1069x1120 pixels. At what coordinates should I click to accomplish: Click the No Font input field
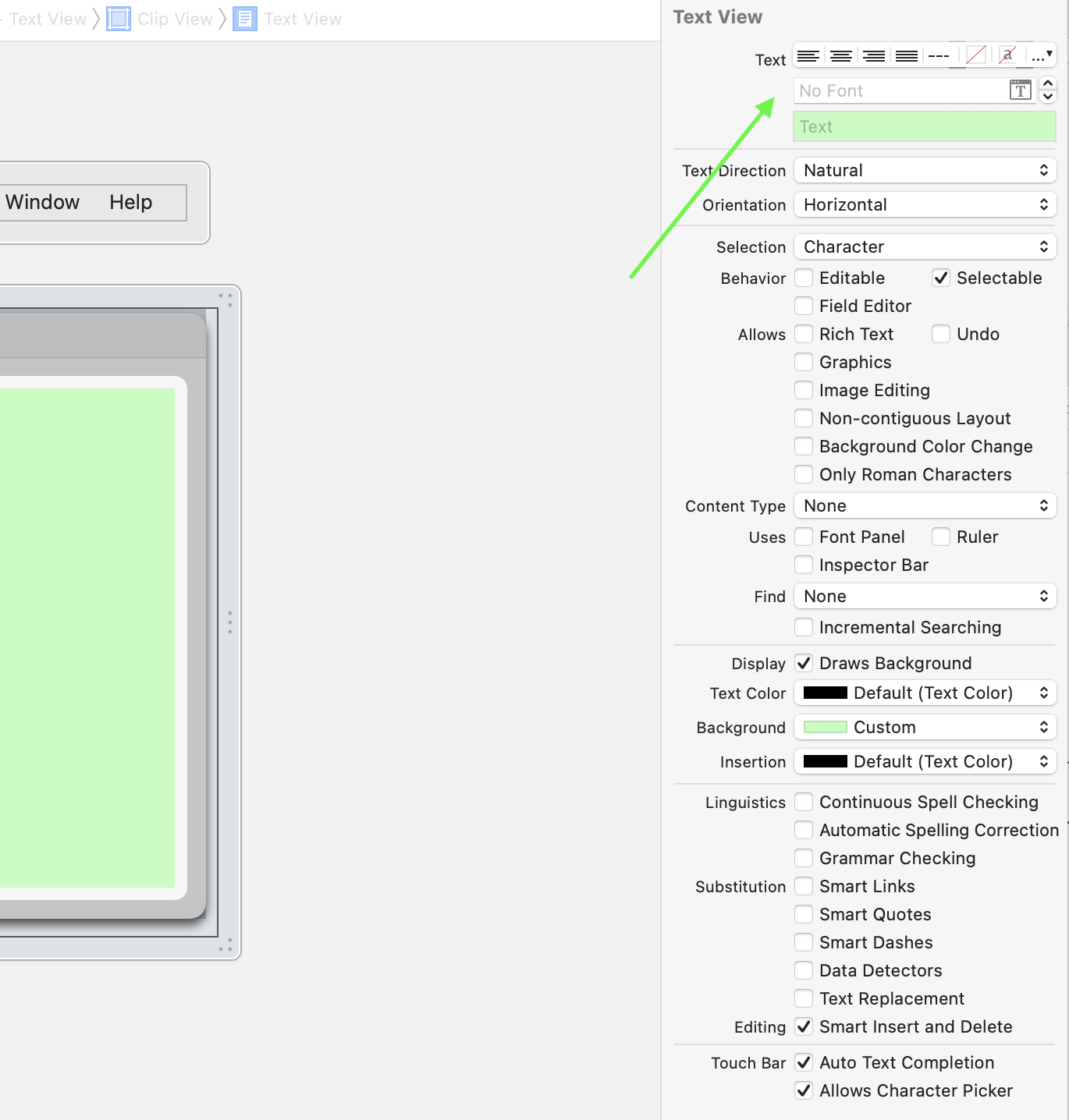901,91
